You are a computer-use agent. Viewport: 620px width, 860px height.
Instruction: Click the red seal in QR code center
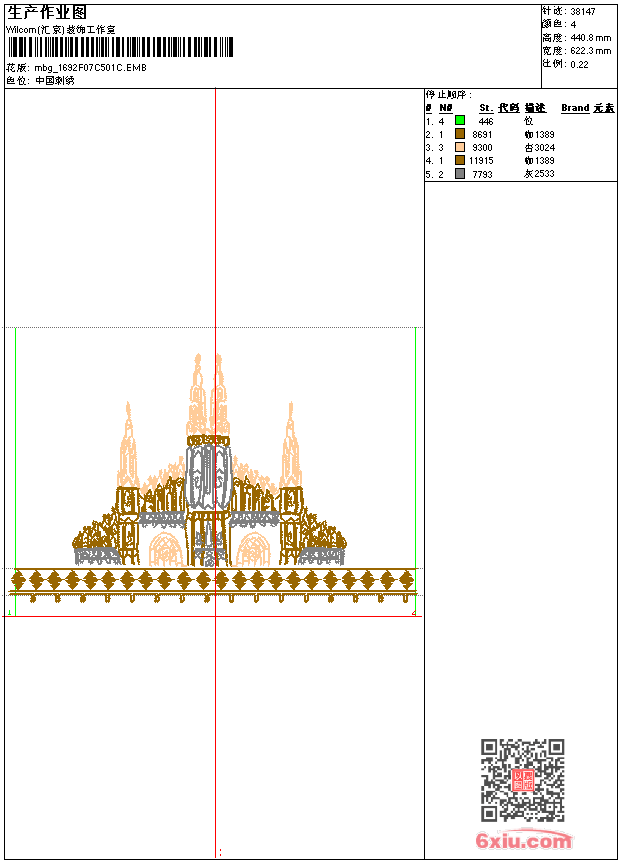(x=522, y=781)
